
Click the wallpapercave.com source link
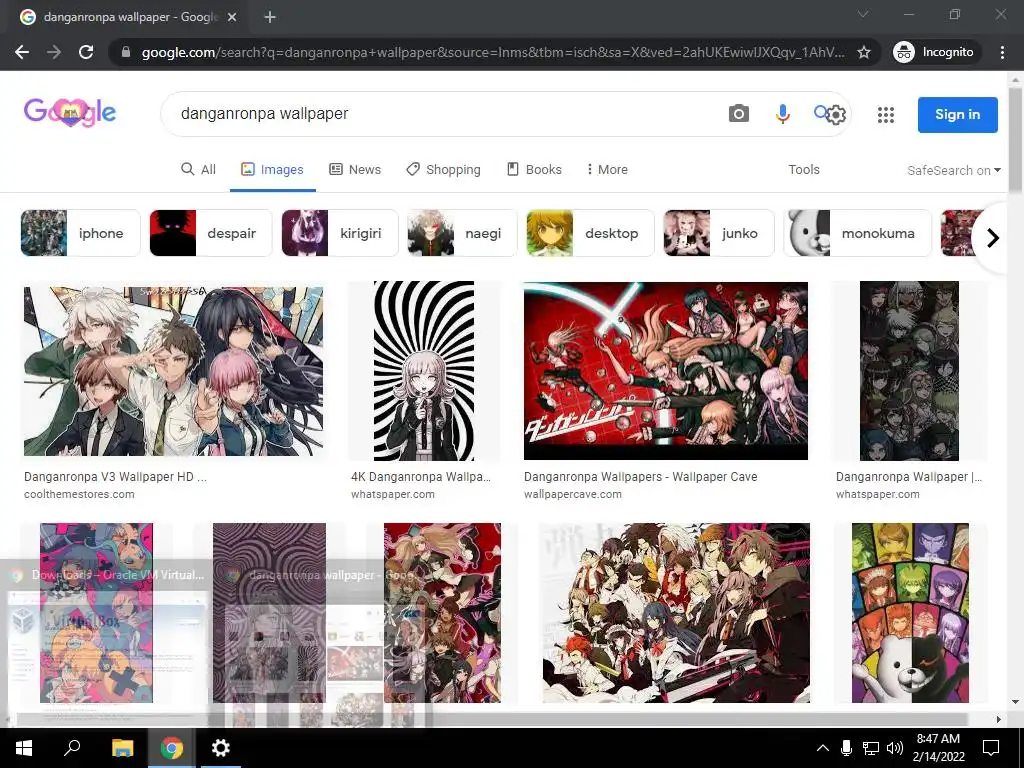[573, 494]
